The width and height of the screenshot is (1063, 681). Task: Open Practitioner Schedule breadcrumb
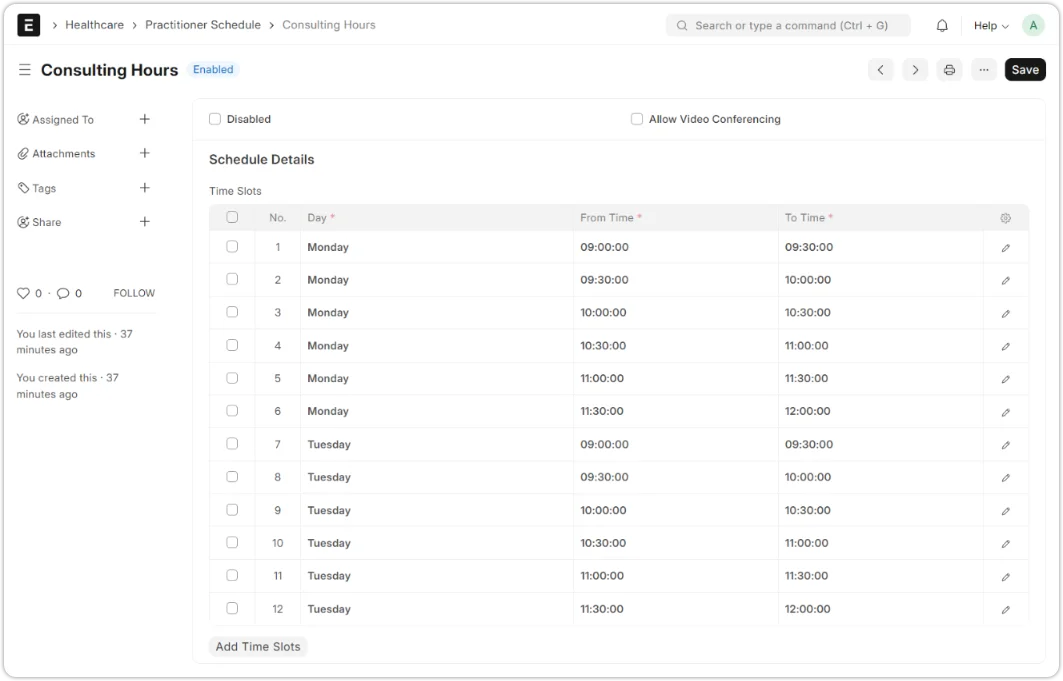pos(203,25)
